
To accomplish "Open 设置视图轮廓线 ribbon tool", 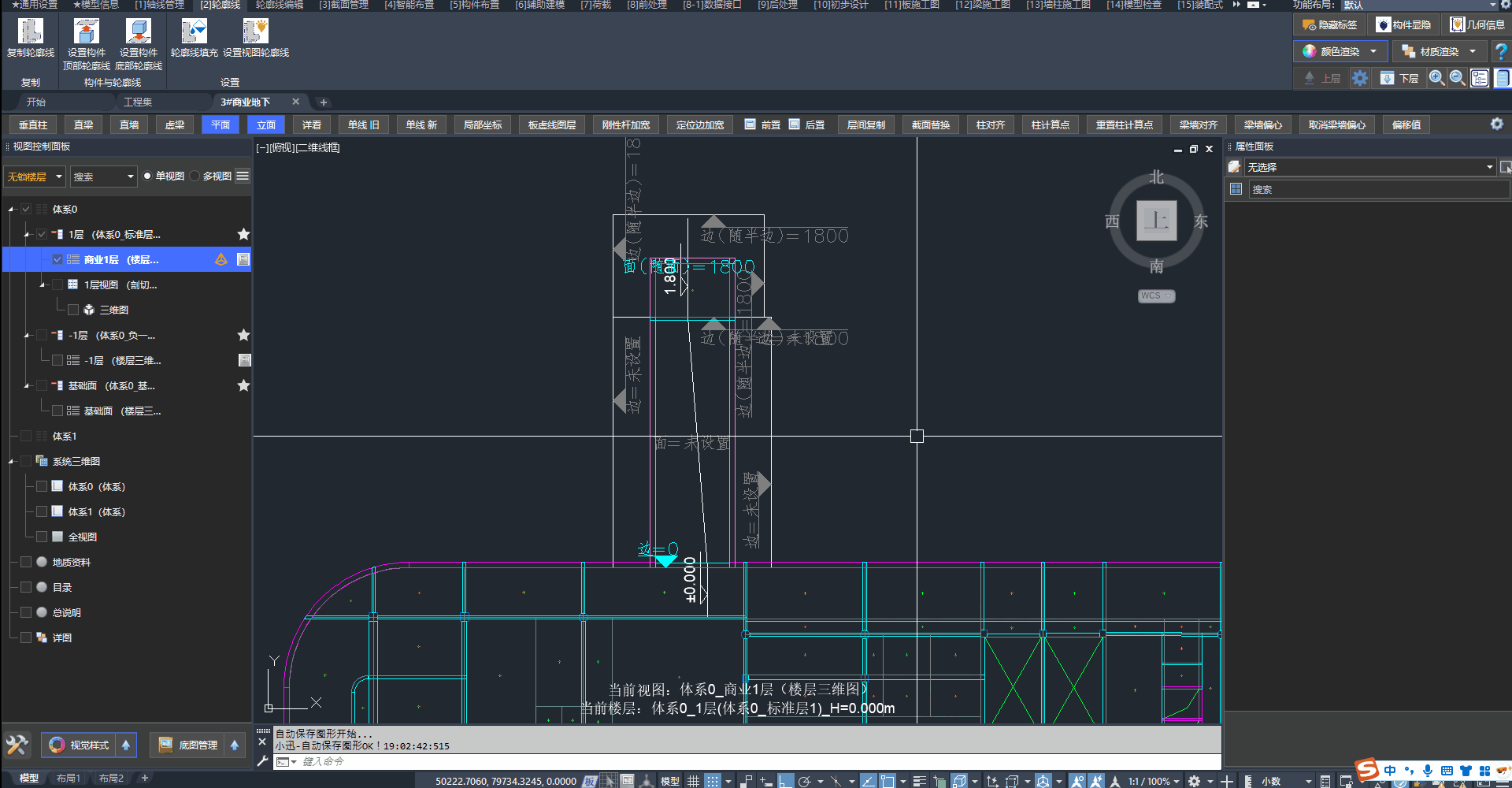I will pyautogui.click(x=255, y=32).
